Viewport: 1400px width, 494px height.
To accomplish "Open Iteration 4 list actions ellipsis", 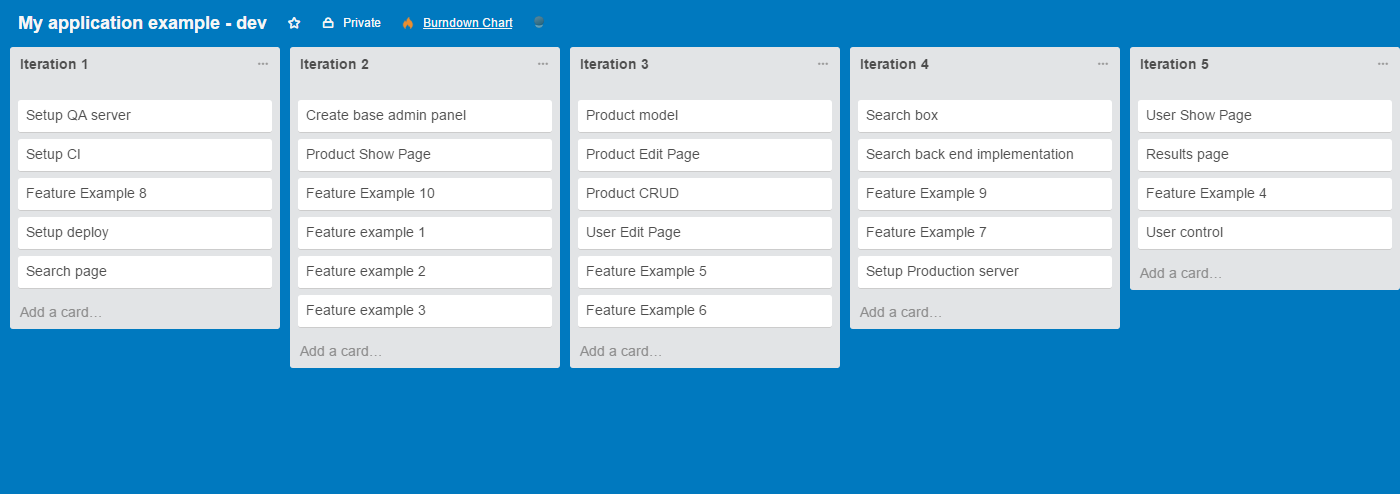I will pyautogui.click(x=1103, y=64).
